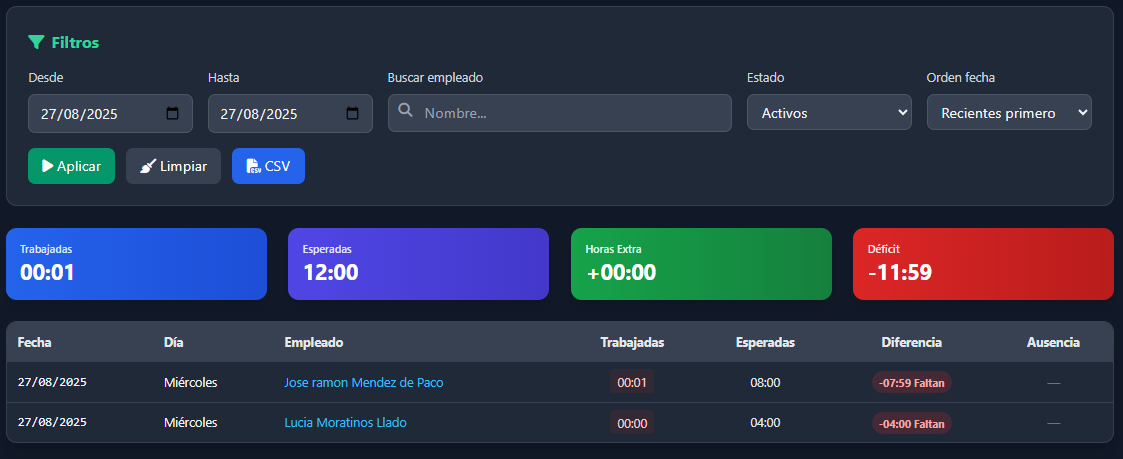The image size is (1123, 459).
Task: Click the play icon on Aplicar button
Action: pyautogui.click(x=47, y=166)
